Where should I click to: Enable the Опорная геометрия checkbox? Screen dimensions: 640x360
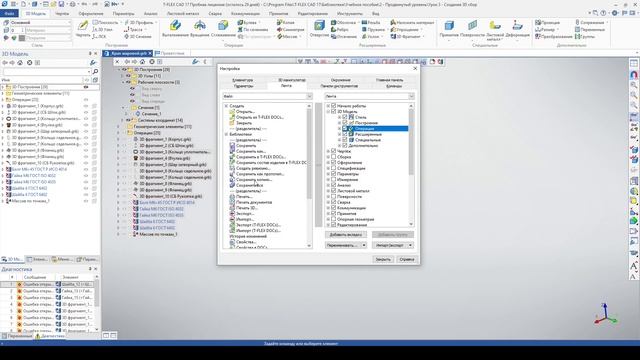pyautogui.click(x=333, y=219)
